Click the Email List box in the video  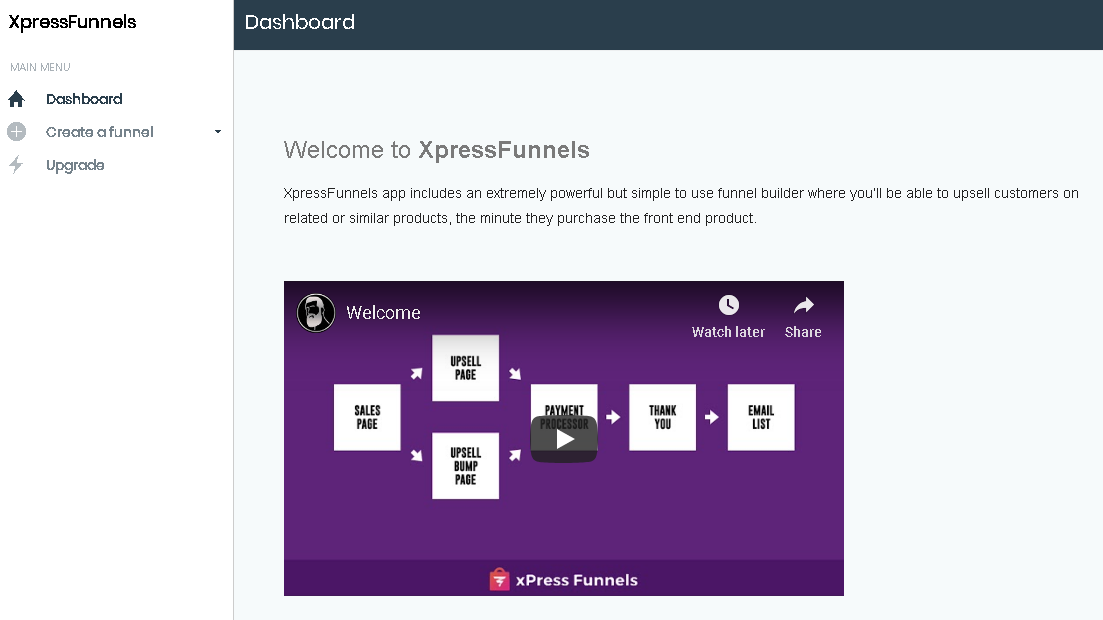pyautogui.click(x=761, y=417)
